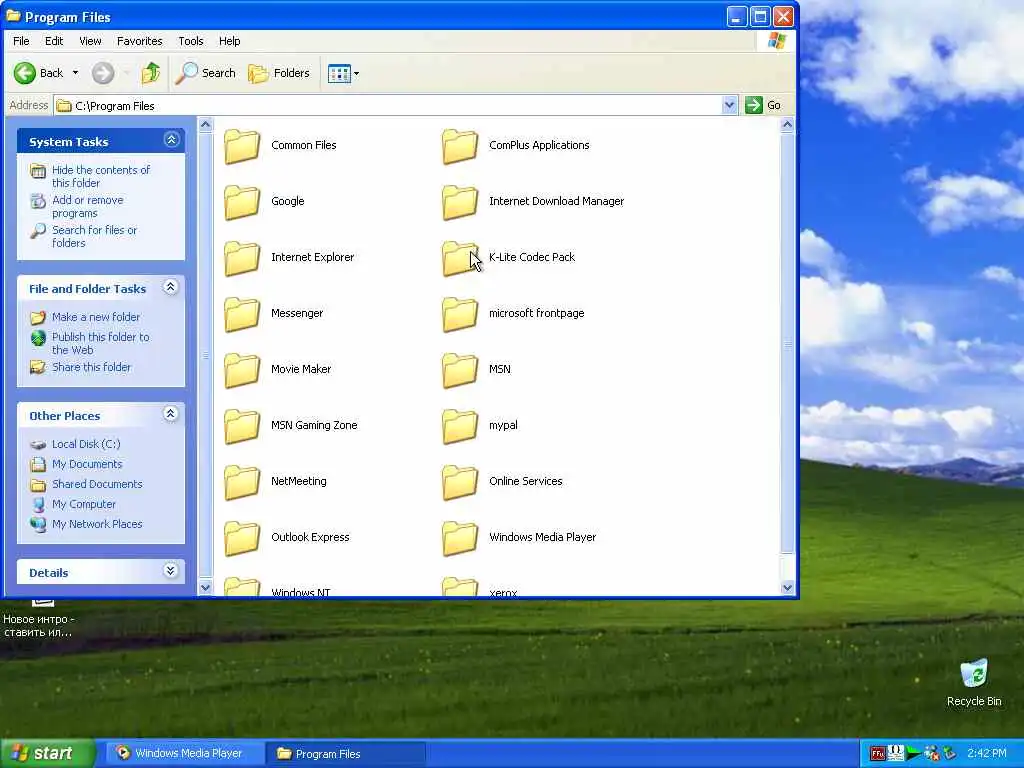Click task pane scrollbar down arrow
This screenshot has height=768, width=1024.
click(x=205, y=587)
